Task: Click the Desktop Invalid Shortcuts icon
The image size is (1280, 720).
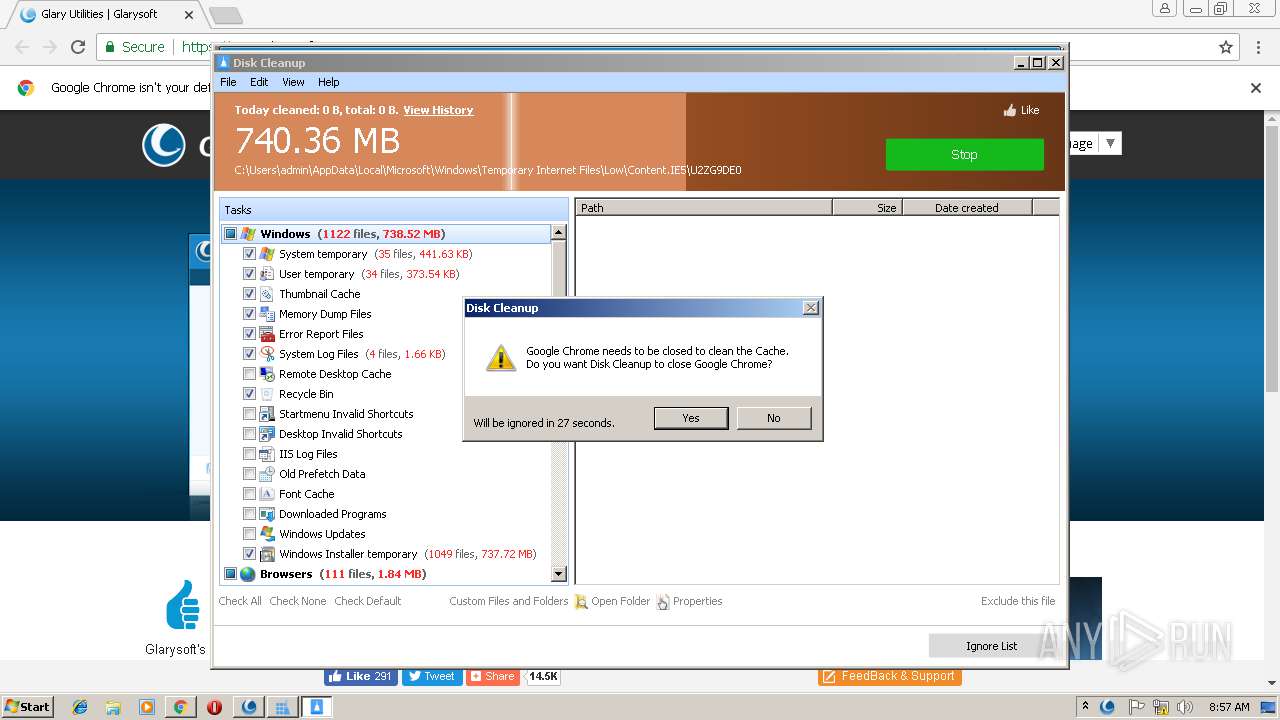Action: point(267,434)
